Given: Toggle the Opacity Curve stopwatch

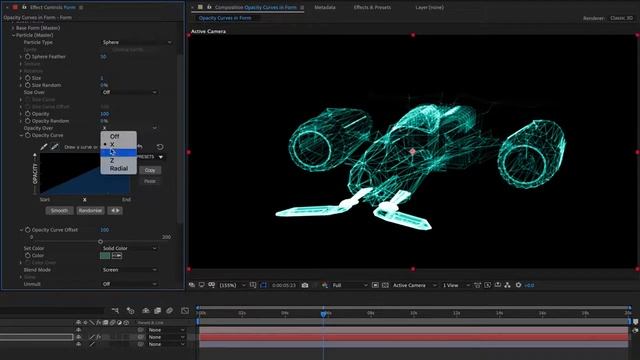Looking at the screenshot, I should [28, 135].
